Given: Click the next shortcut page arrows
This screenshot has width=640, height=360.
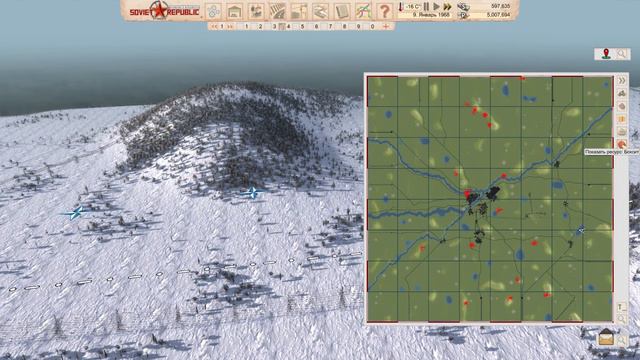Looking at the screenshot, I should coord(230,27).
